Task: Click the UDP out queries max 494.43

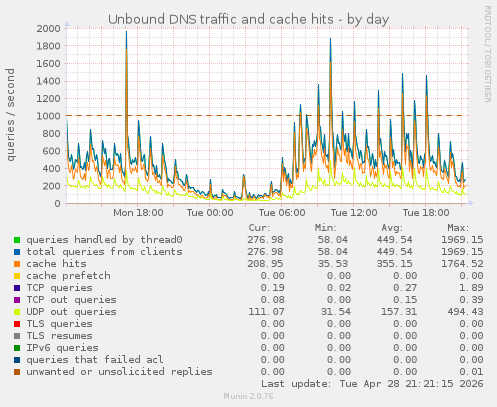Action: pyautogui.click(x=465, y=312)
